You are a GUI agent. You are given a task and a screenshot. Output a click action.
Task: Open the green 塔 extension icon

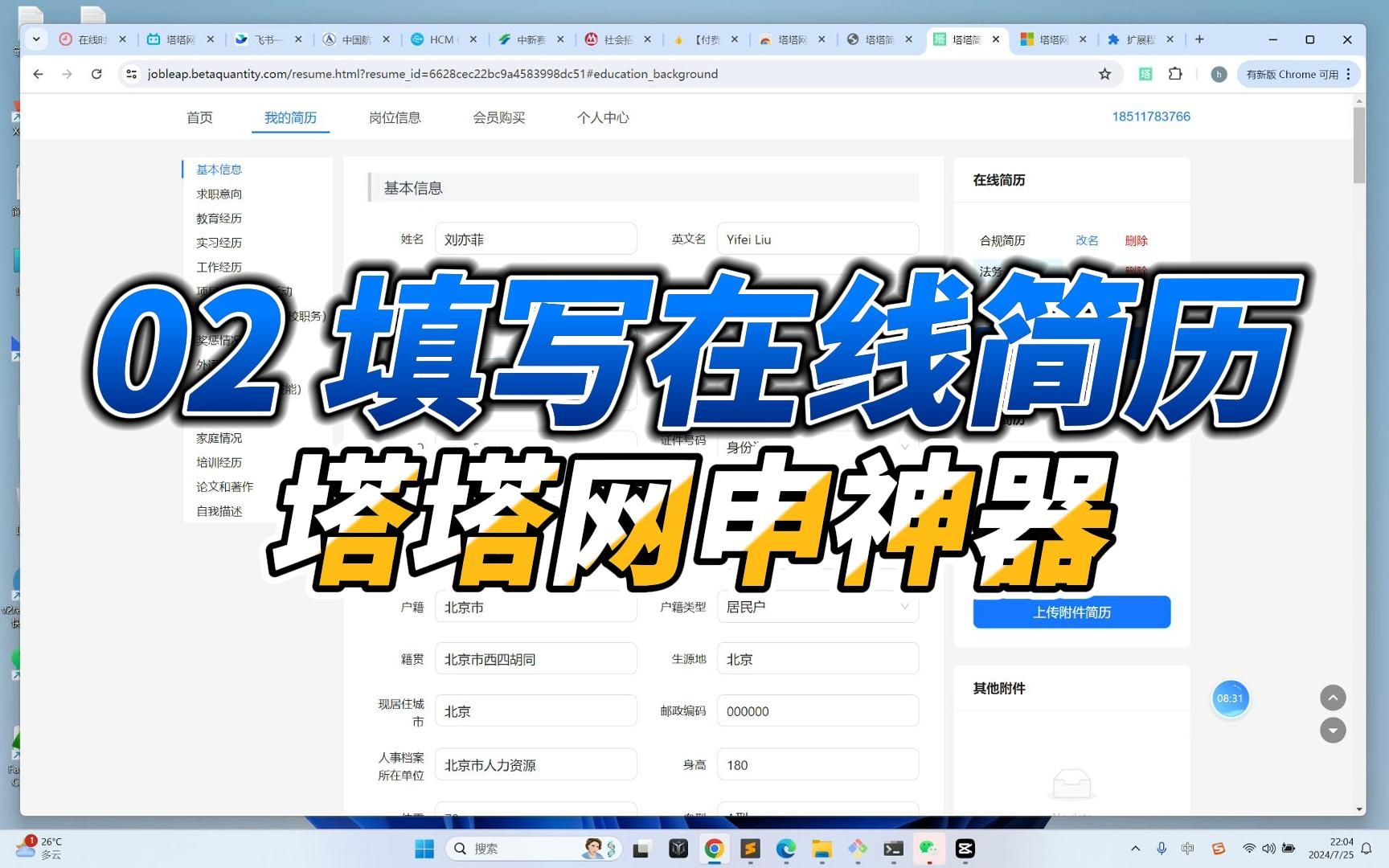(1145, 74)
